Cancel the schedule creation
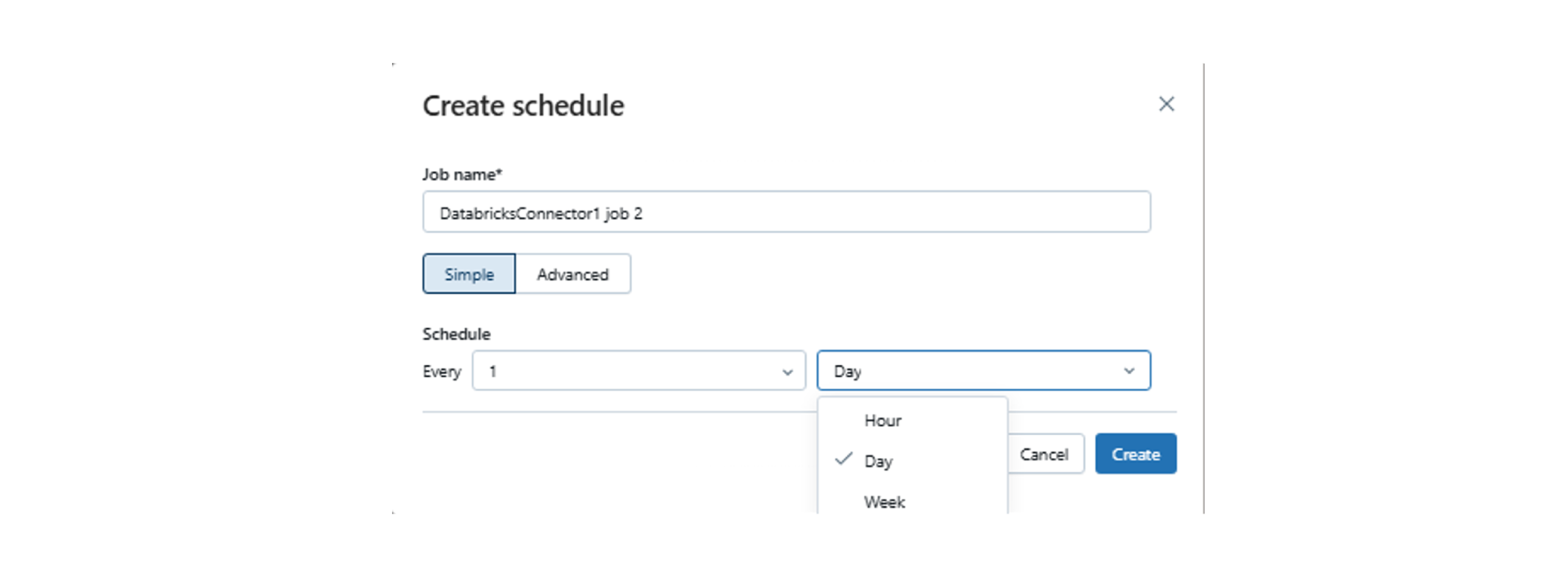 coord(1045,454)
